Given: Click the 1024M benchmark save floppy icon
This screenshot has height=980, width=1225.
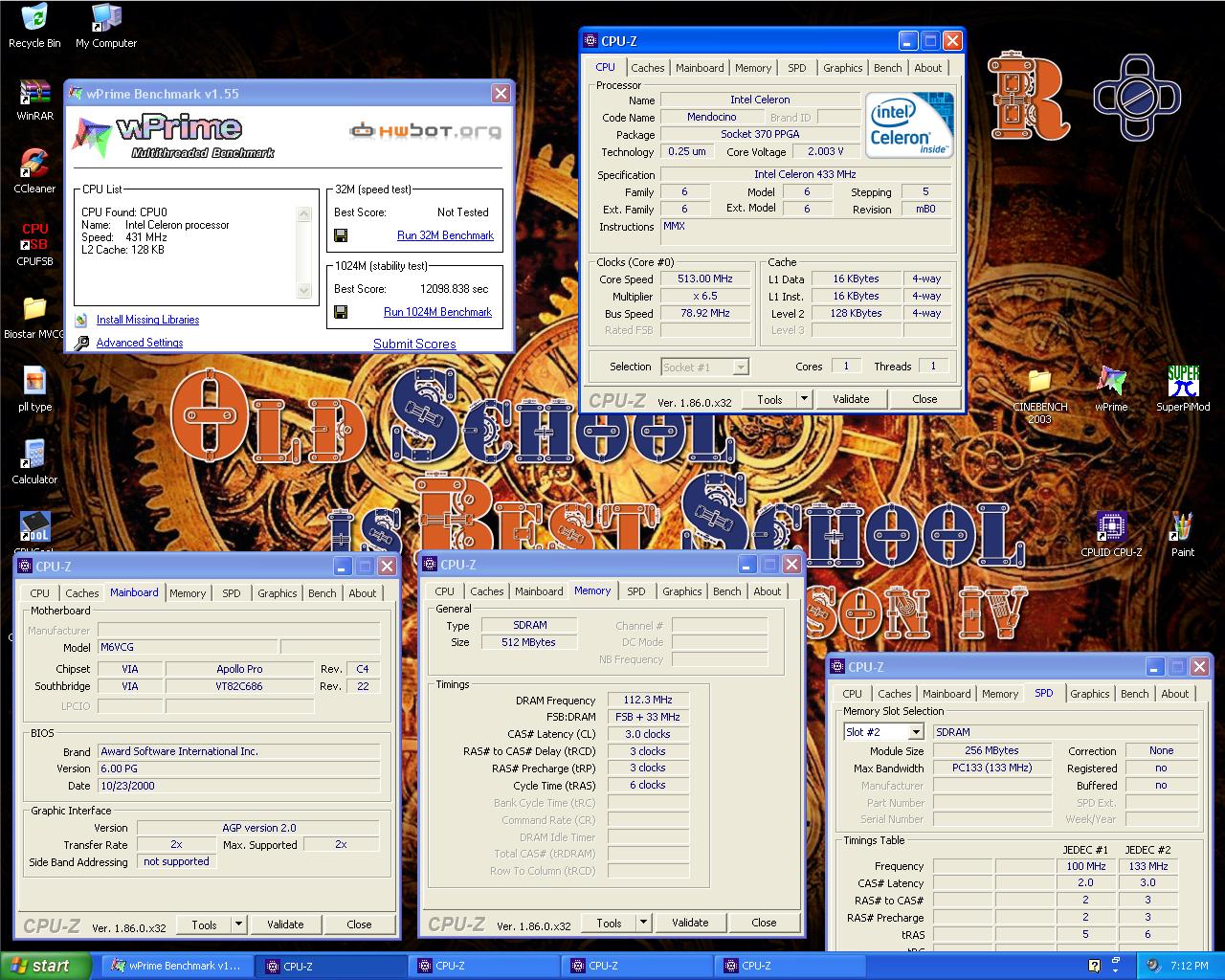Looking at the screenshot, I should 341,312.
